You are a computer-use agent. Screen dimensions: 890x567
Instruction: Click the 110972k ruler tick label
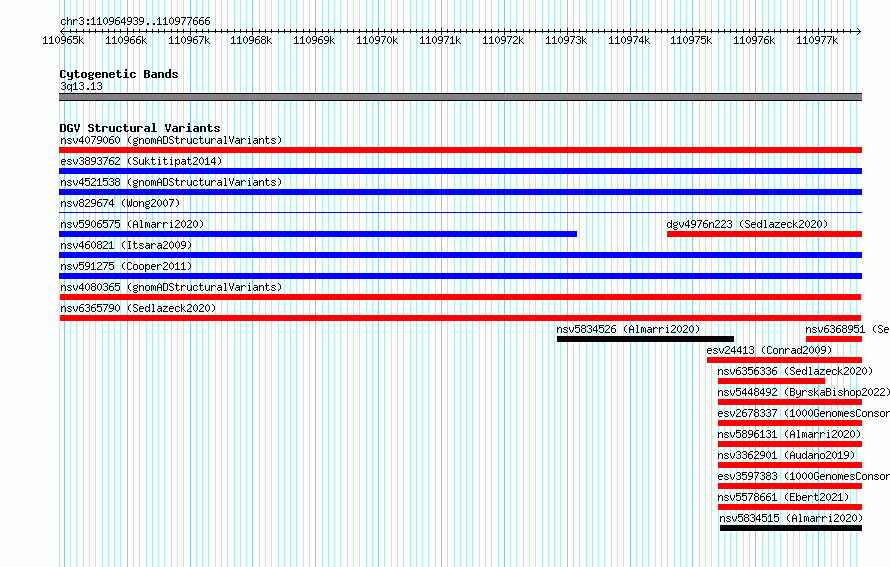503,40
